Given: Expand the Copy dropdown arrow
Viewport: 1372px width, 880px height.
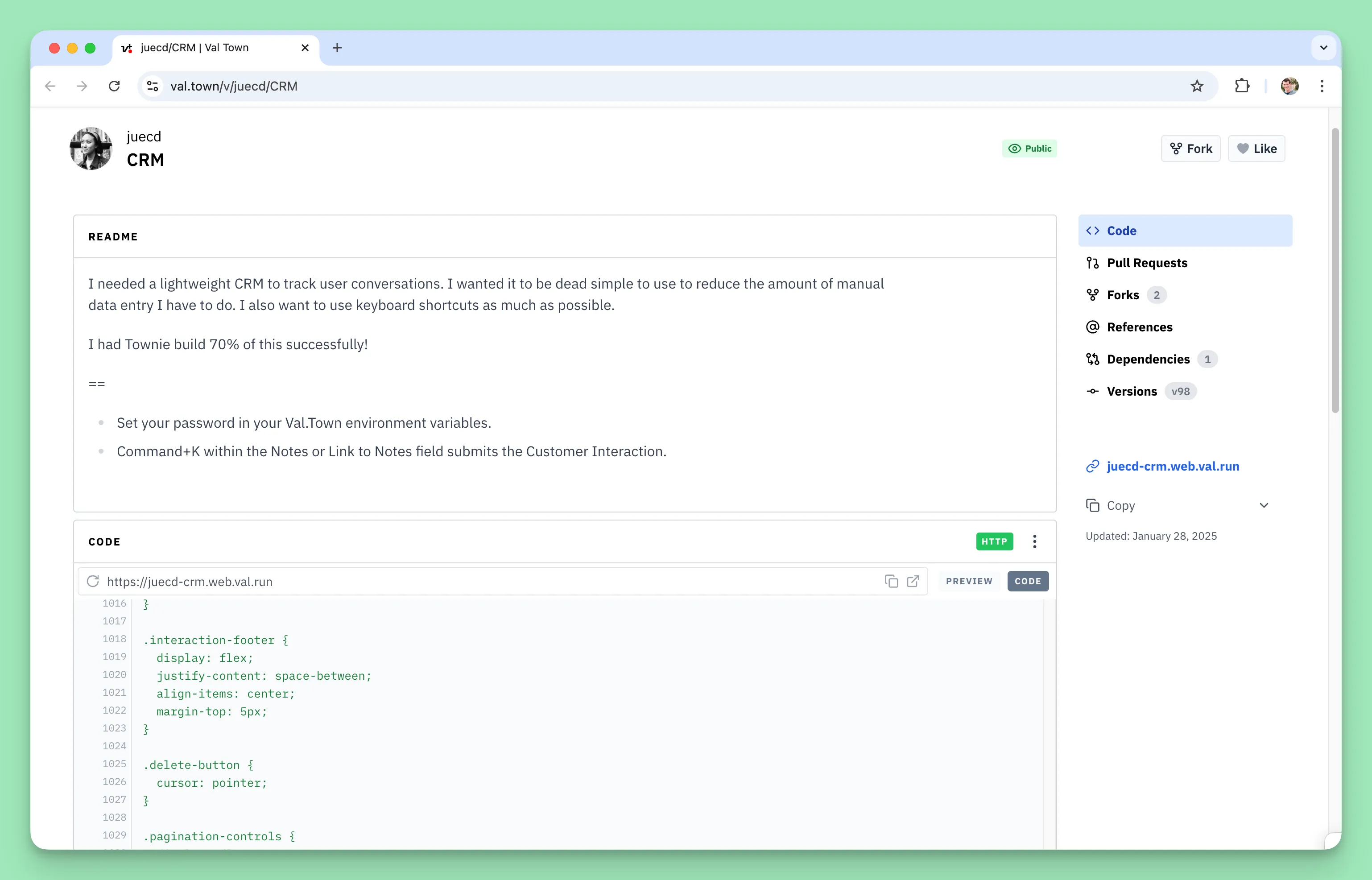Looking at the screenshot, I should [1264, 505].
